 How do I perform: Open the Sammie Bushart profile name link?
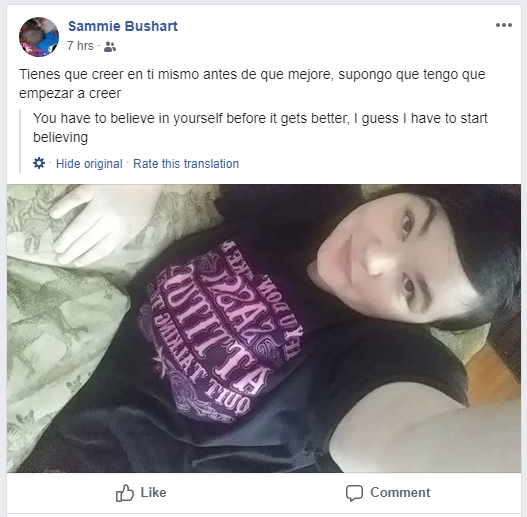[x=123, y=26]
